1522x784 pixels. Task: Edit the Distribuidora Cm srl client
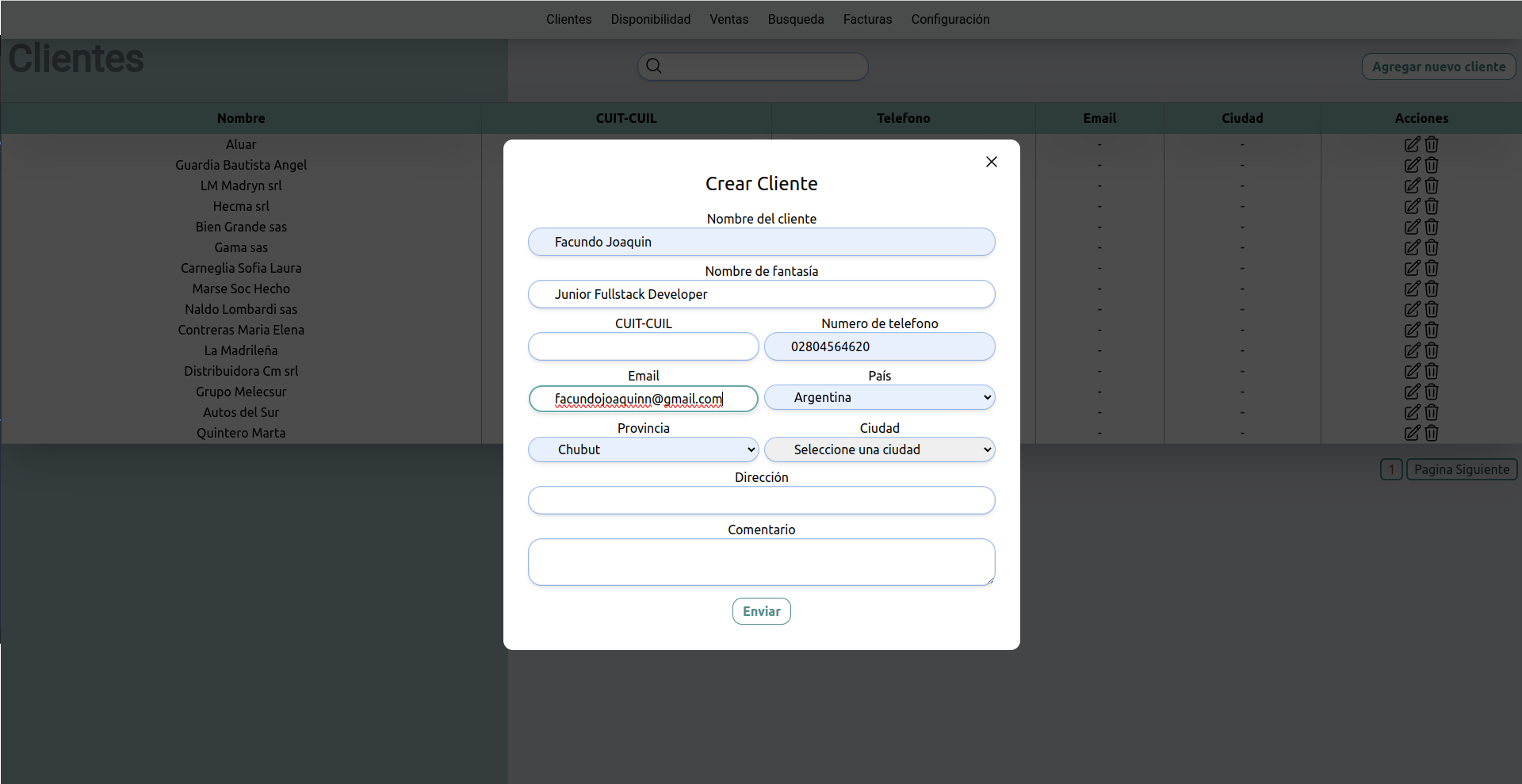1412,371
